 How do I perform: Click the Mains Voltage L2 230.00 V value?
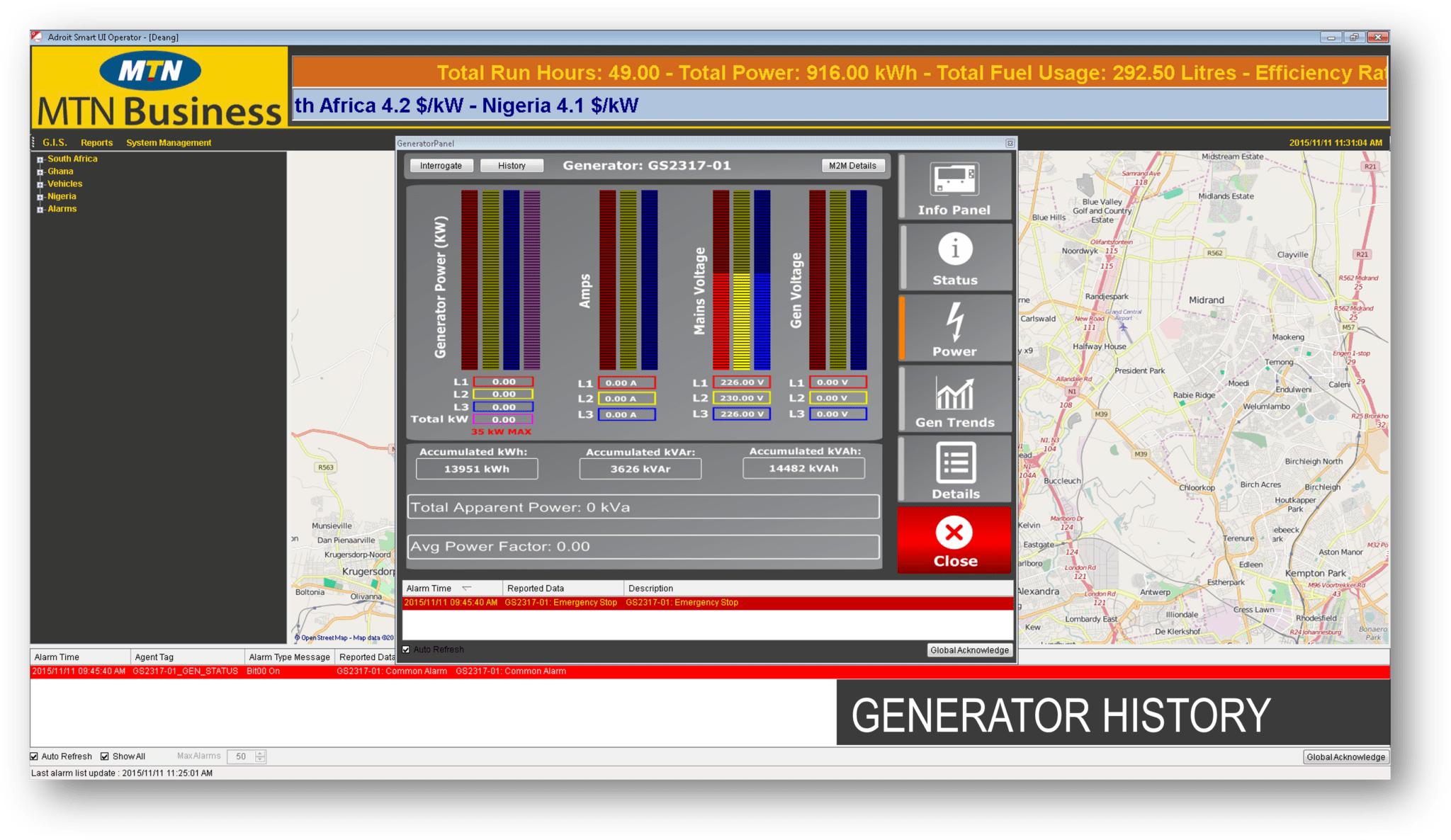click(742, 398)
